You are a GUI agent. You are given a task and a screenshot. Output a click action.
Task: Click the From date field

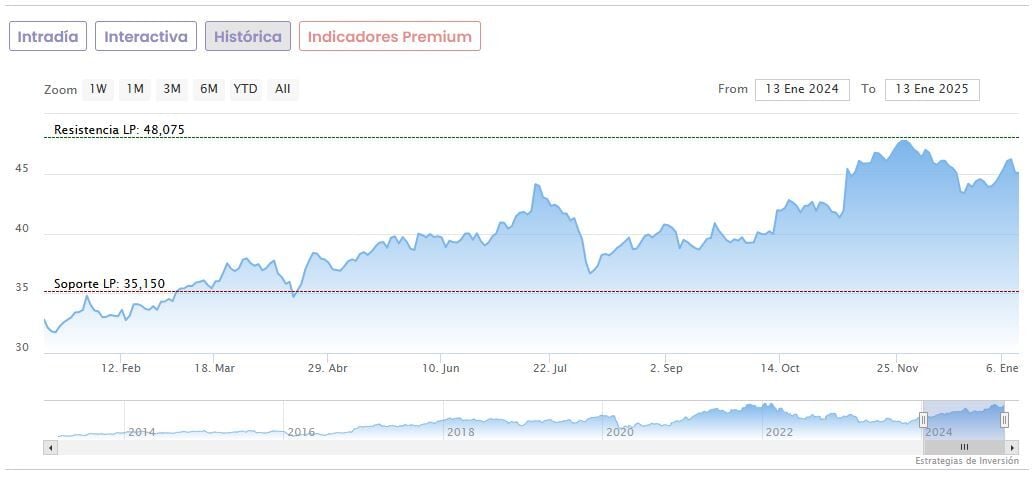click(802, 89)
